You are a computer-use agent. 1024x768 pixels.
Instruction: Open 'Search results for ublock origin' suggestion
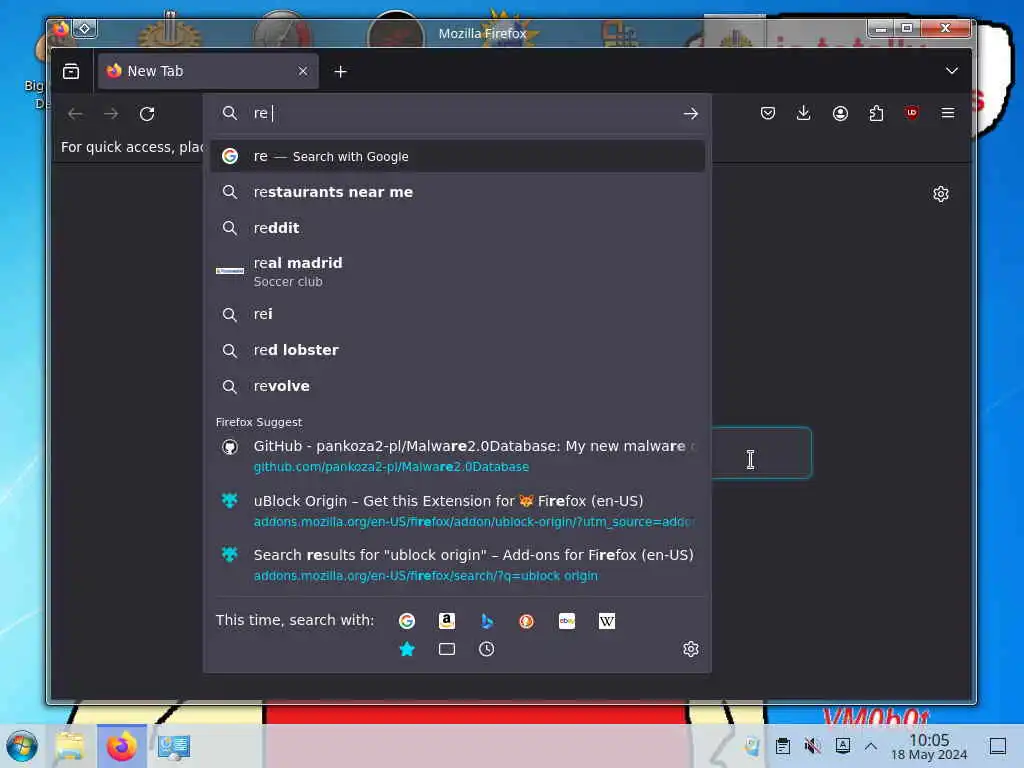pyautogui.click(x=457, y=565)
